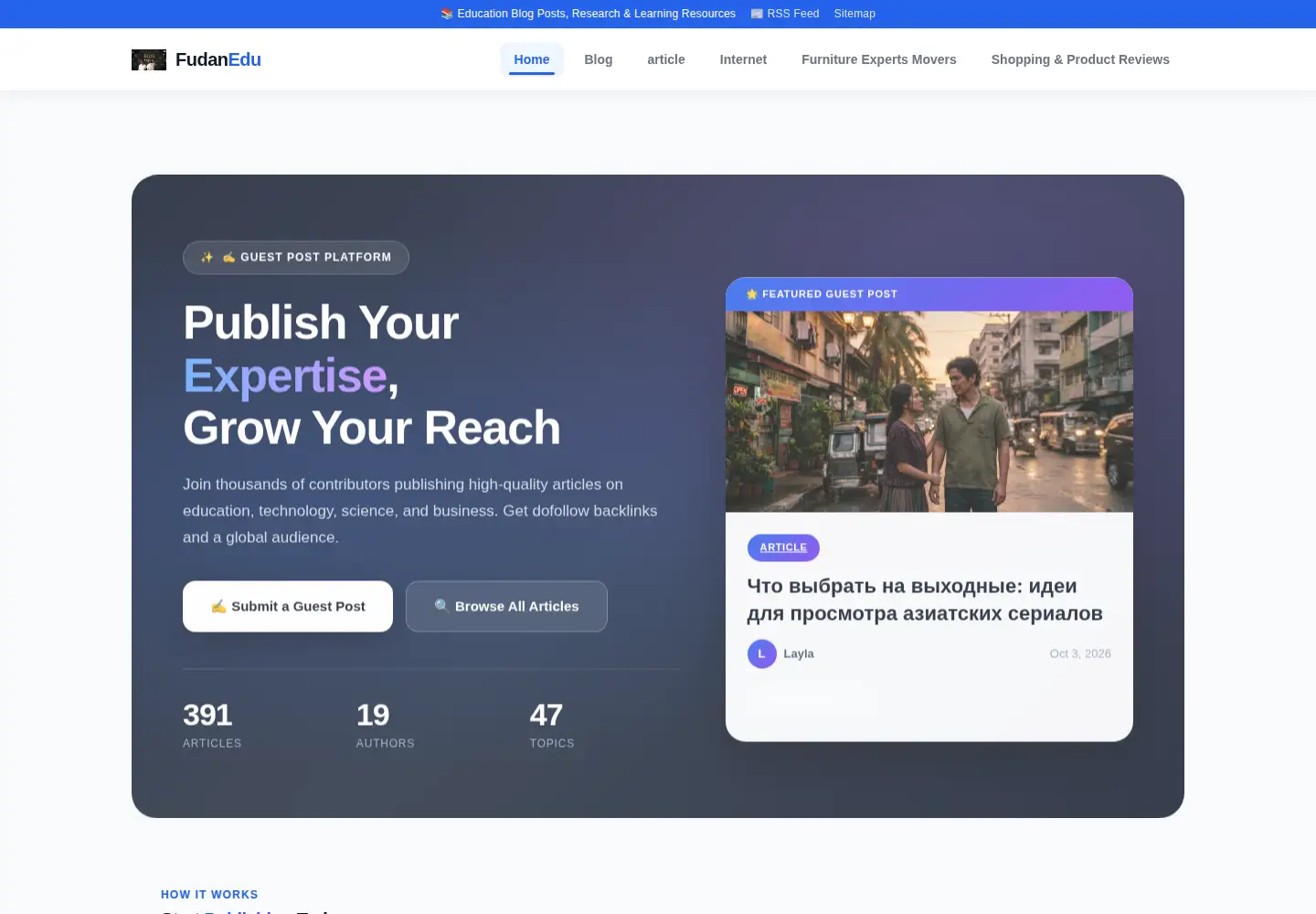Open the Russian featured article title

(925, 600)
